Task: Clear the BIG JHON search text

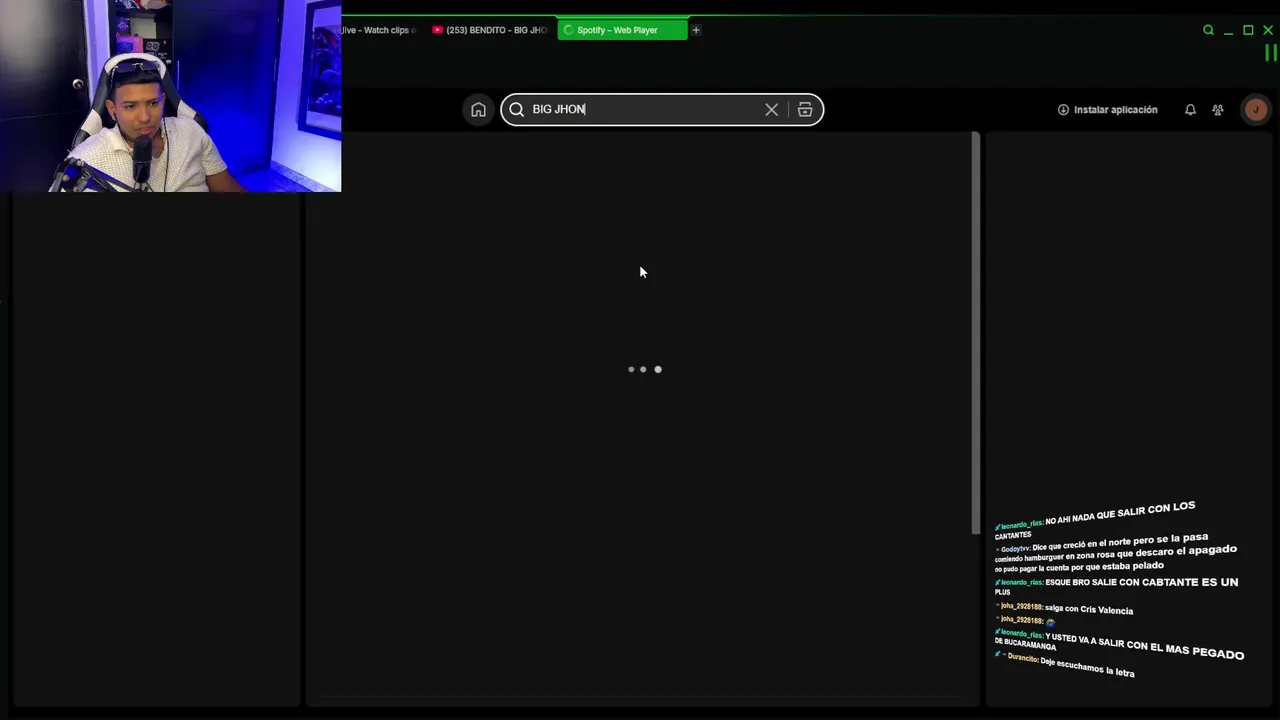Action: [x=771, y=110]
